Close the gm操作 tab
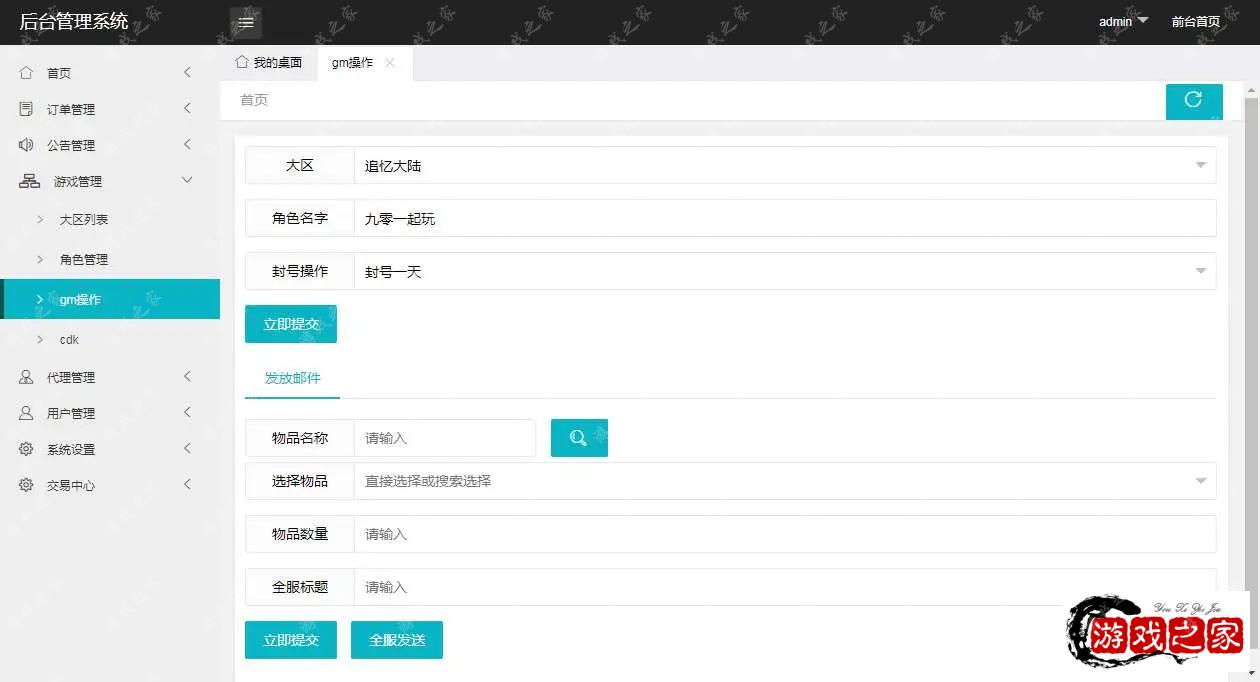 pos(390,63)
